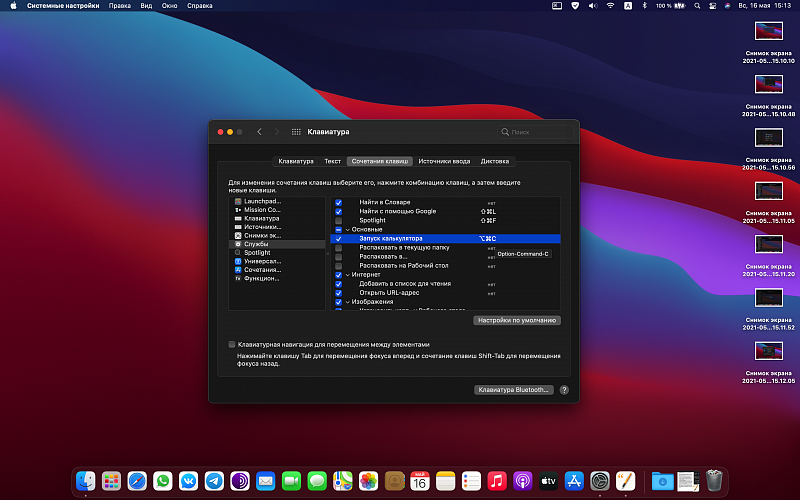Click the 'Клавиатура Bluetooth…' button

pos(514,390)
